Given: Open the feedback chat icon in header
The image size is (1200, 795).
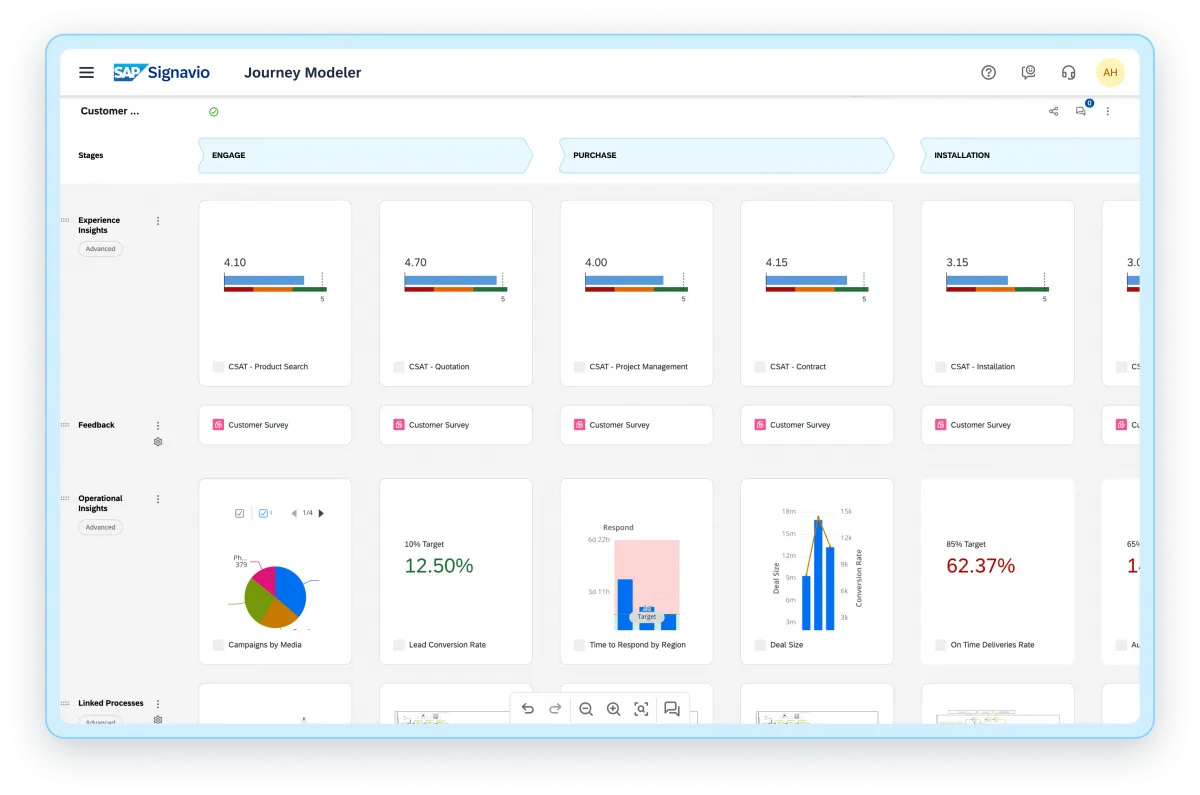Looking at the screenshot, I should click(x=1028, y=72).
